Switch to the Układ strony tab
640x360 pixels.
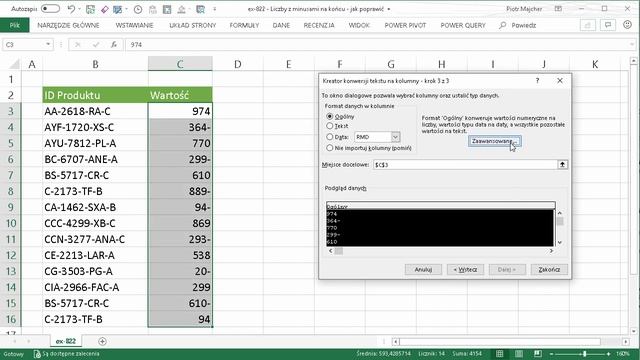coord(193,25)
